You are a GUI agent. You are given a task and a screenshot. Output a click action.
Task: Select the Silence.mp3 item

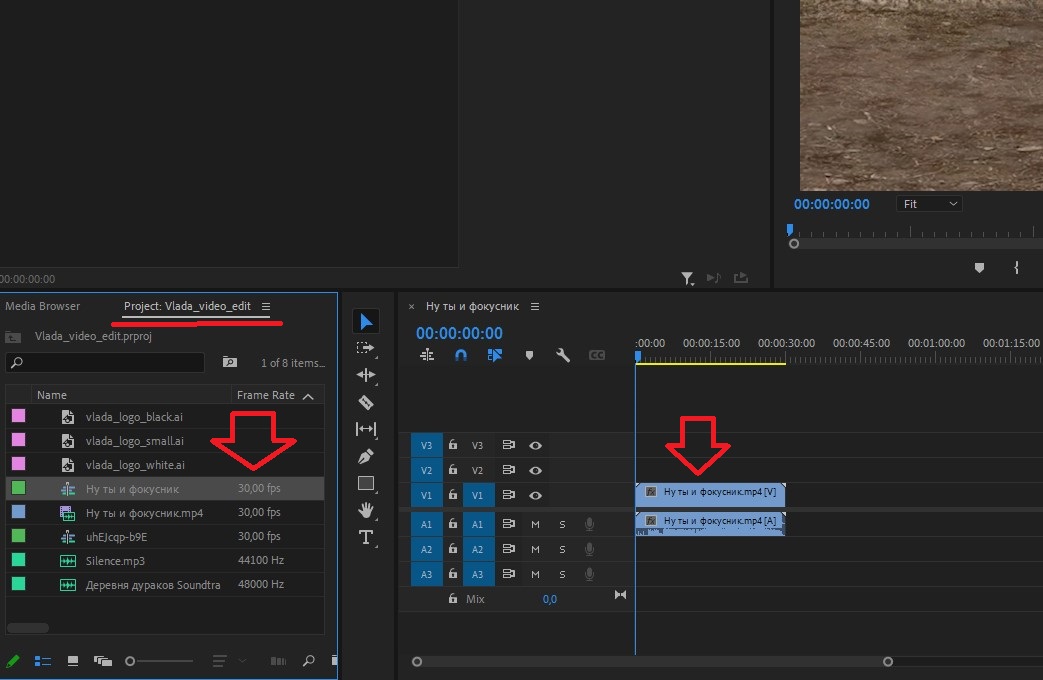(x=164, y=561)
